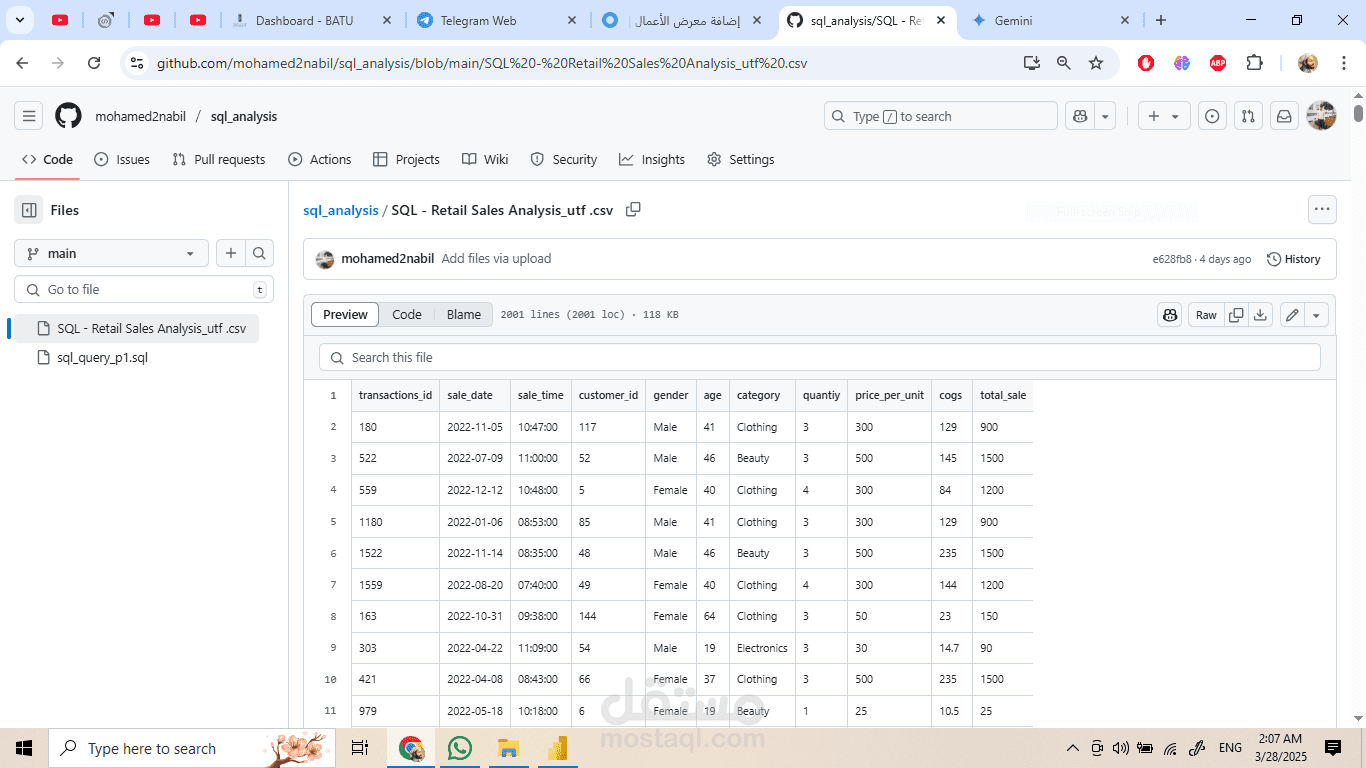This screenshot has width=1366, height=768.
Task: Edit this file with pencil icon
Action: (x=1292, y=315)
